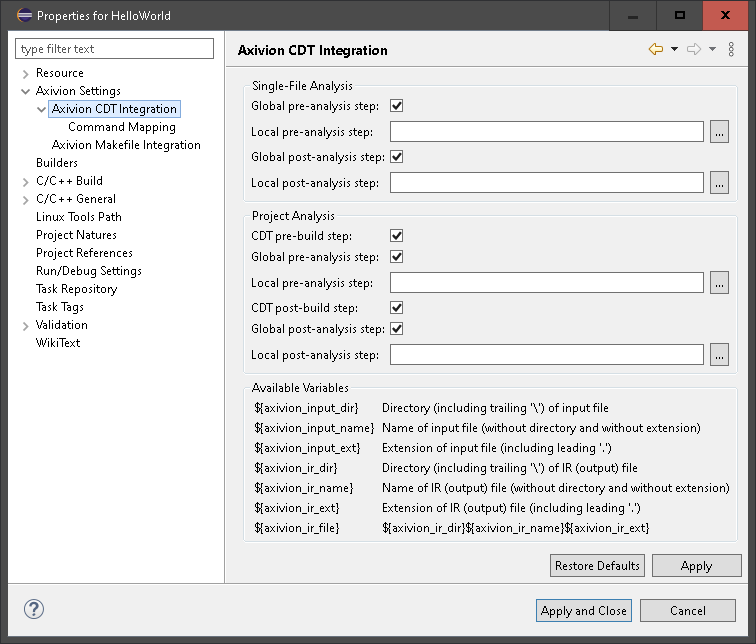
Task: Expand the Validation tree node
Action: point(26,326)
